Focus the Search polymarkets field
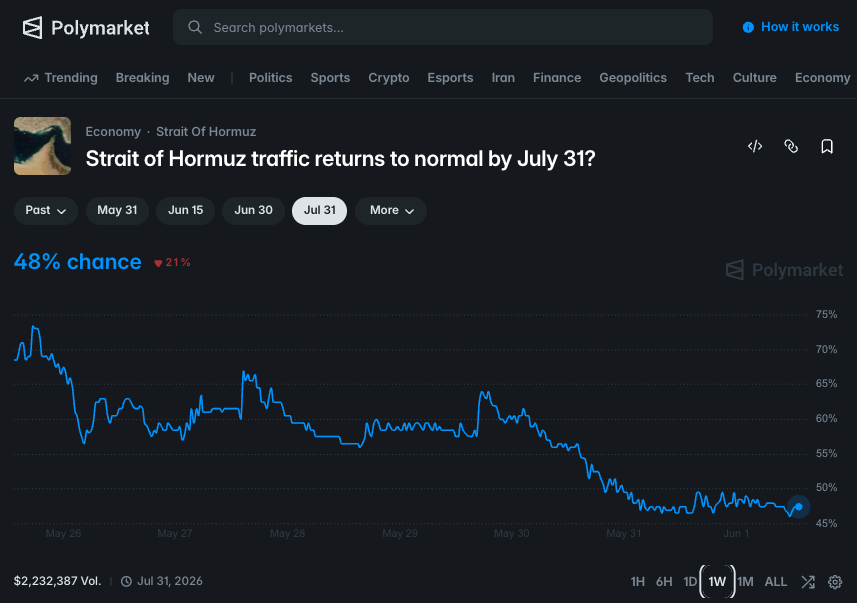Viewport: 857px width, 603px height. click(443, 27)
